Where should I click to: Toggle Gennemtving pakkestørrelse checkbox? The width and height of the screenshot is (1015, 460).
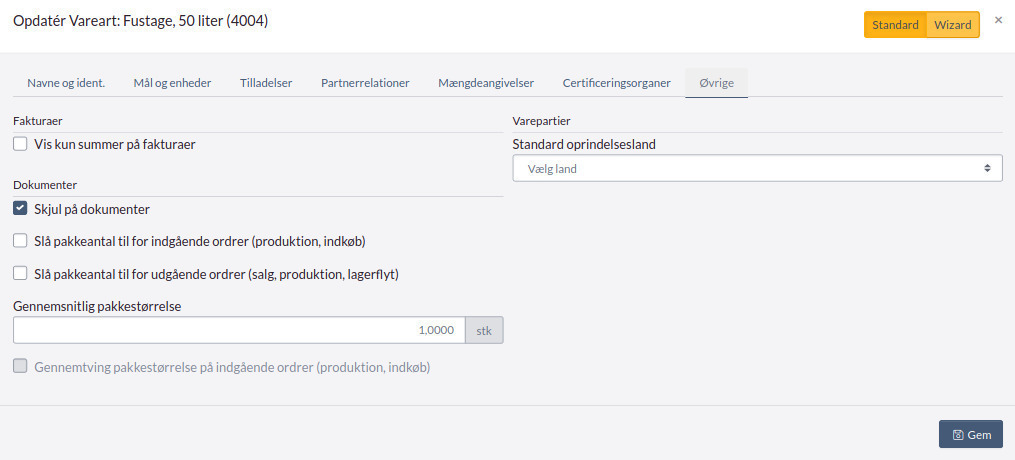pos(21,367)
